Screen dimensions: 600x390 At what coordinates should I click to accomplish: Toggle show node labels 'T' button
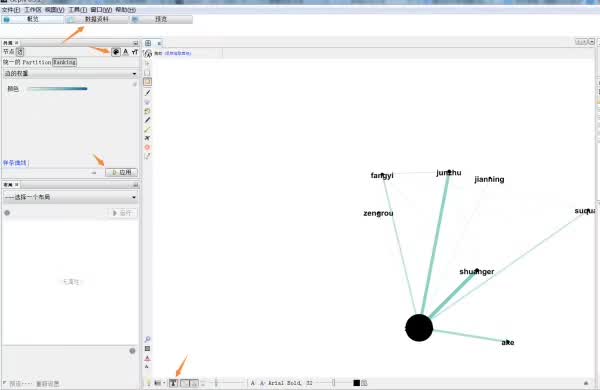click(173, 383)
